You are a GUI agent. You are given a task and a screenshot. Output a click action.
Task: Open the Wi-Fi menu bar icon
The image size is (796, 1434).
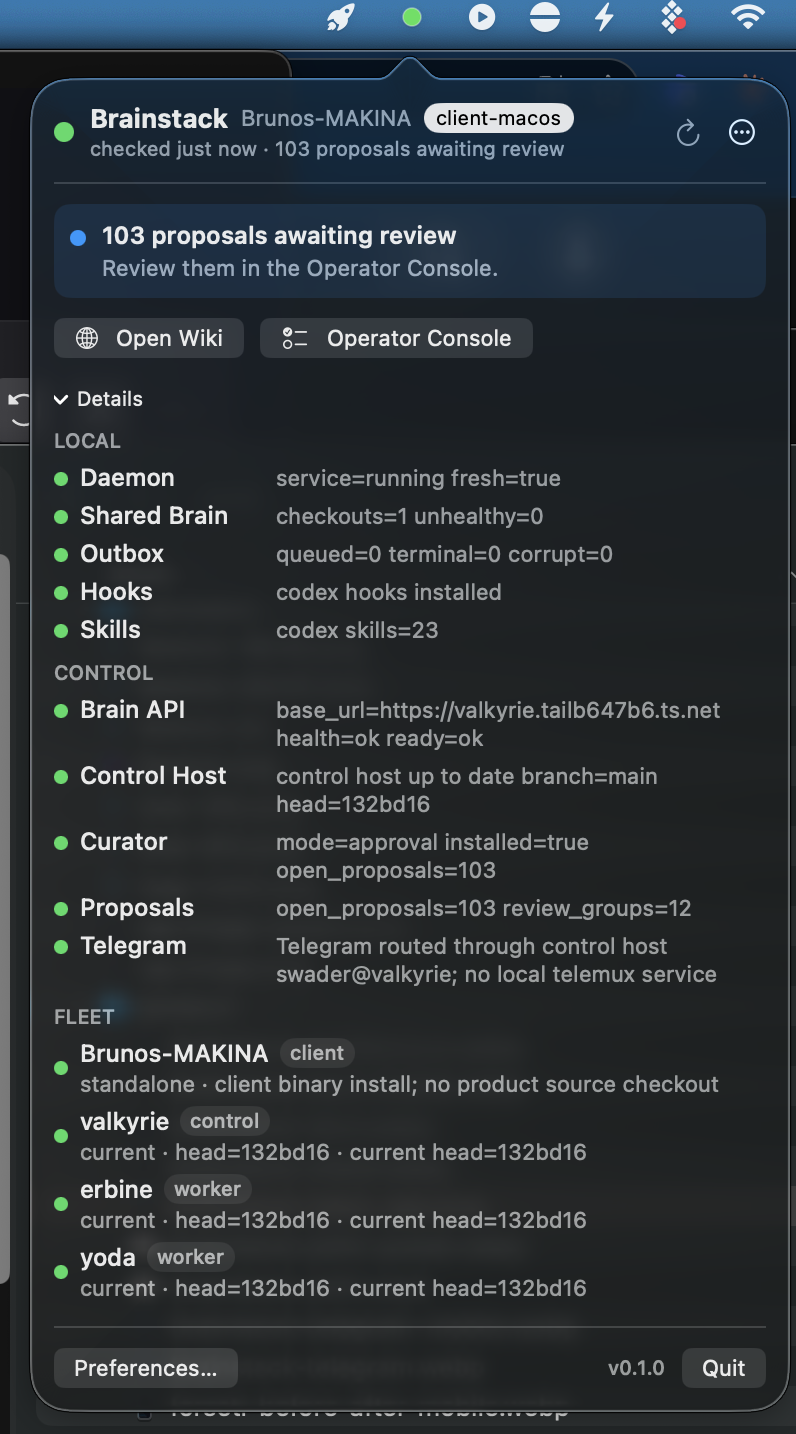click(x=747, y=16)
